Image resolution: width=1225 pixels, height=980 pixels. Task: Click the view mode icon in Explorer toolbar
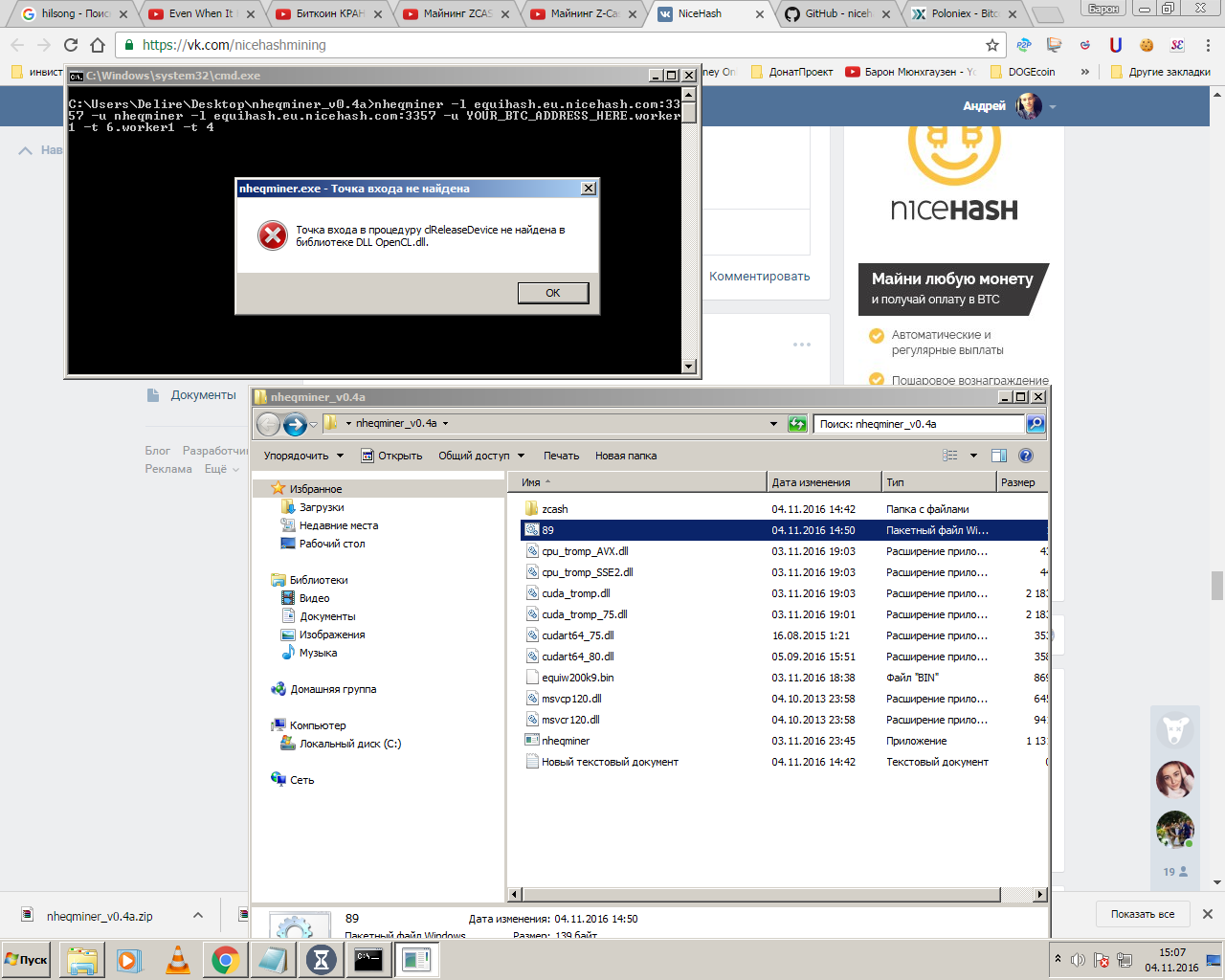click(949, 456)
